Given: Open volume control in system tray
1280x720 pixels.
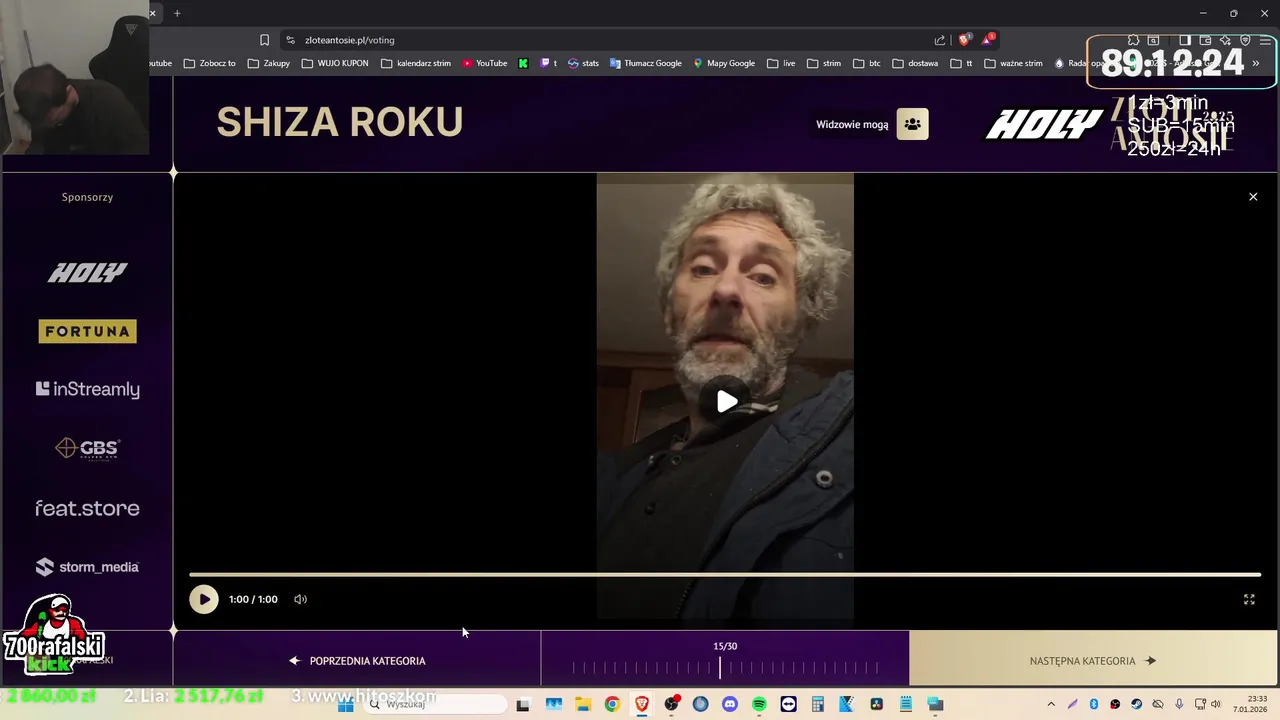Looking at the screenshot, I should (1216, 704).
